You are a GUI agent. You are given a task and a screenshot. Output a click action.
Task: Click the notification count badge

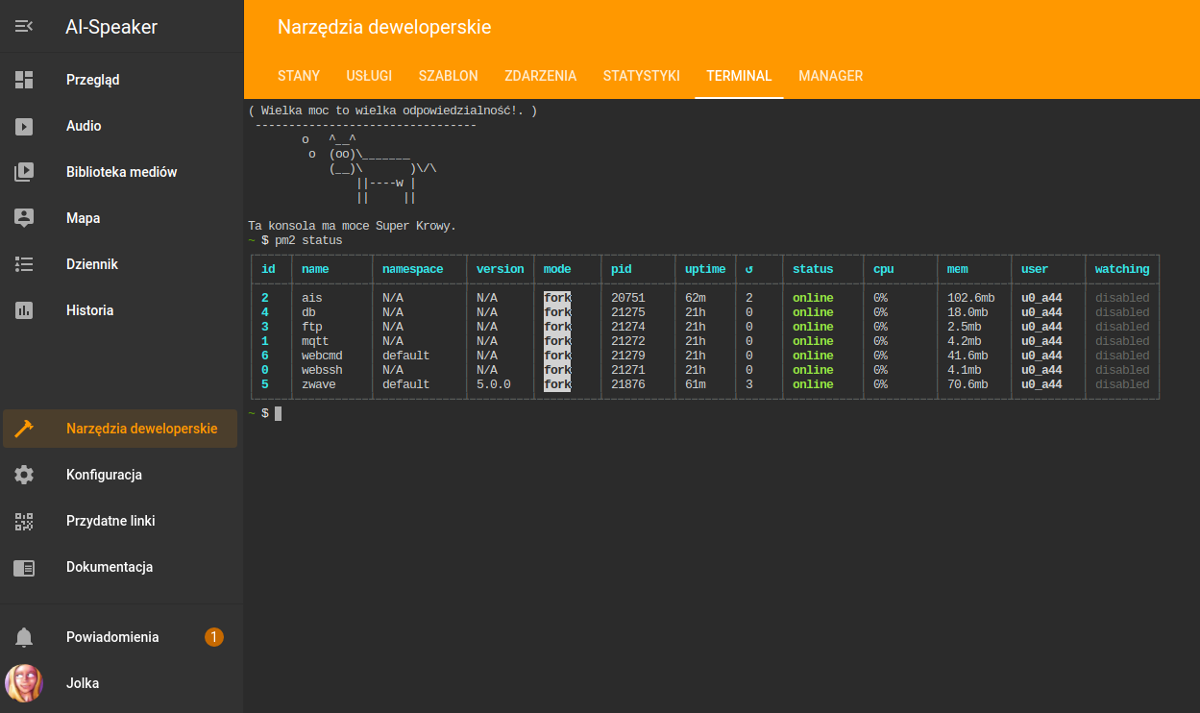coord(214,637)
